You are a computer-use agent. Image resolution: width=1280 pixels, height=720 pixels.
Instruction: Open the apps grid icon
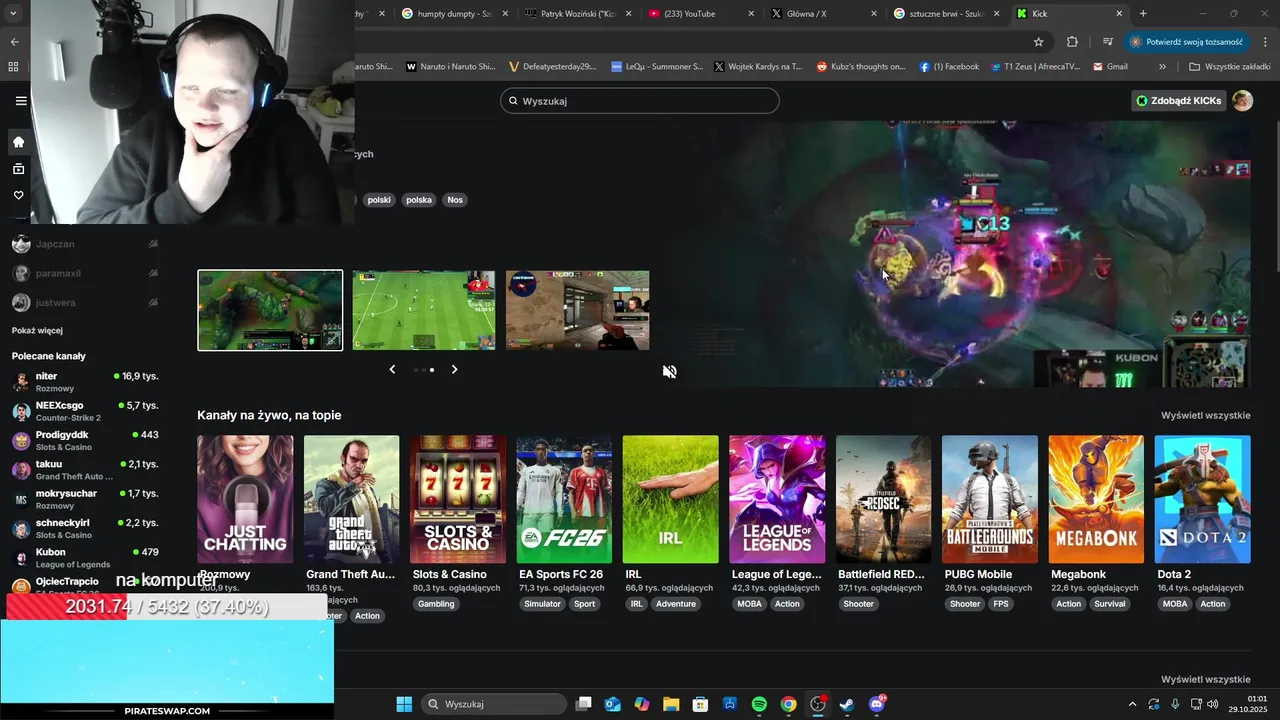[14, 67]
